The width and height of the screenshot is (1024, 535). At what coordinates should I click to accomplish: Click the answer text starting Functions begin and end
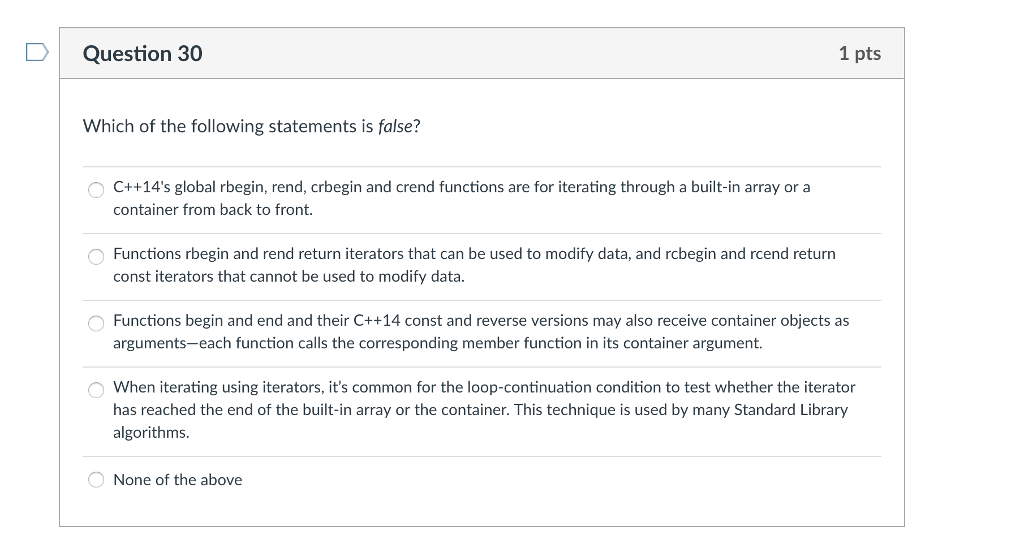[481, 332]
